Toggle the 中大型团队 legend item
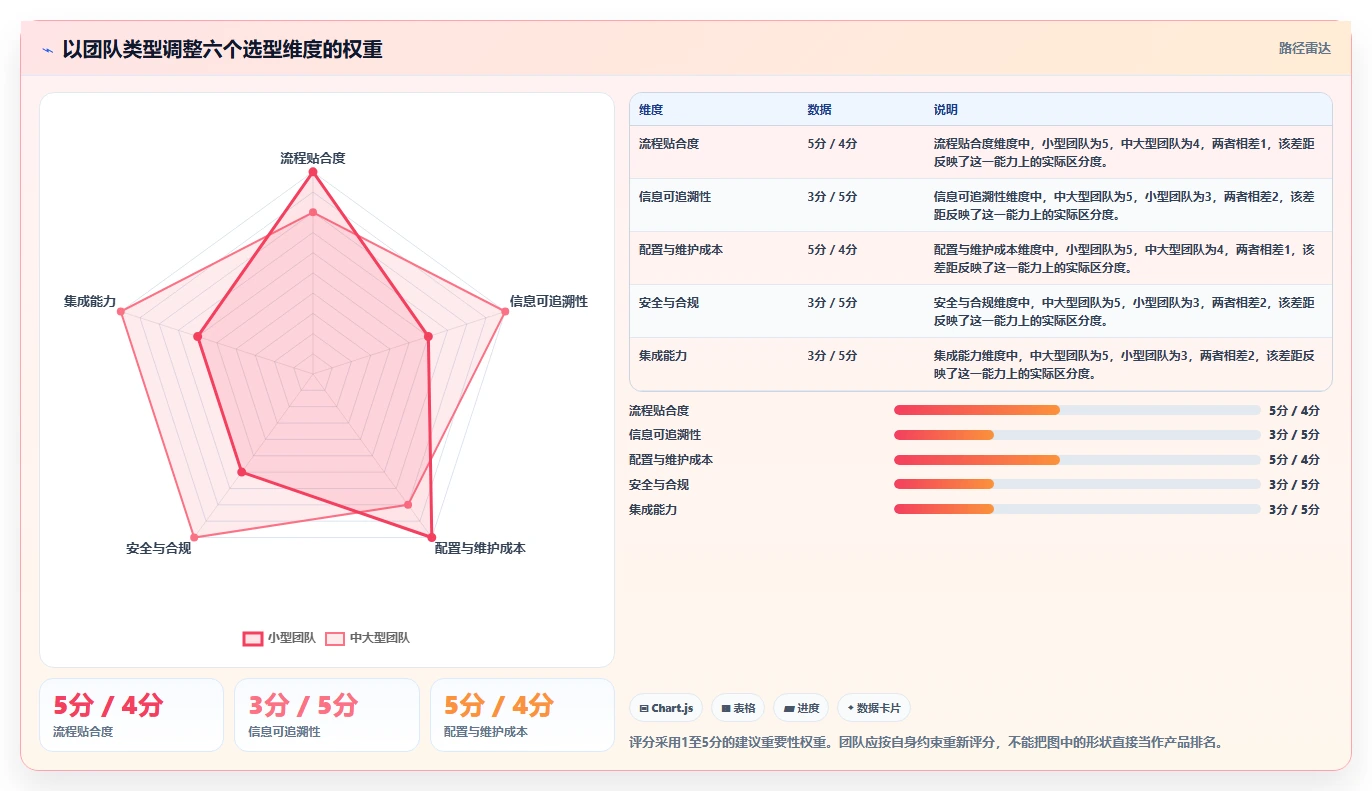Image resolution: width=1372 pixels, height=791 pixels. (367, 638)
